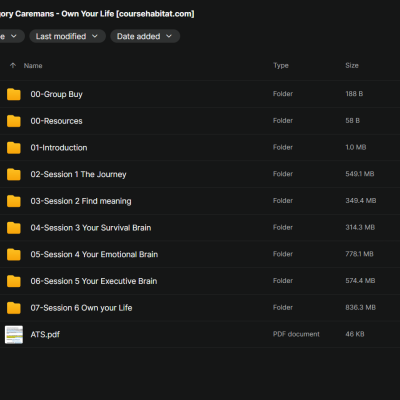Open the Last modified filter dropdown
This screenshot has width=400, height=400.
67,36
